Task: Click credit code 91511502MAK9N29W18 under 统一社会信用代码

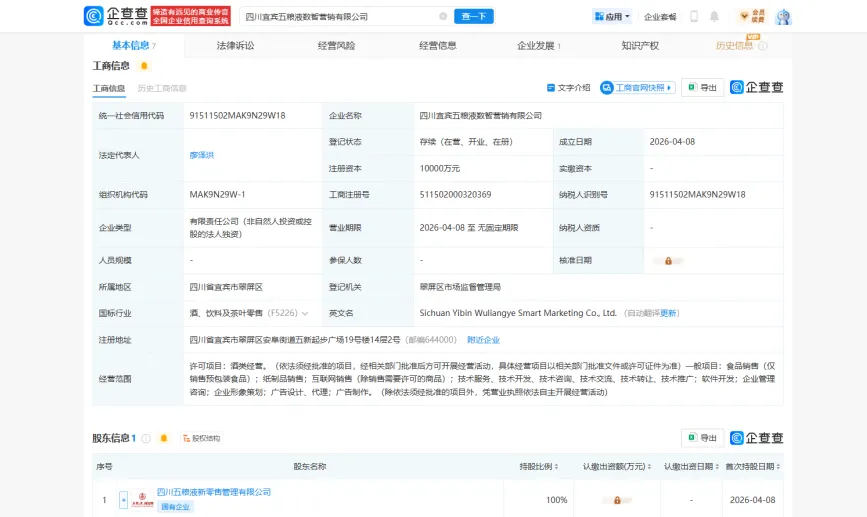Action: (x=237, y=116)
